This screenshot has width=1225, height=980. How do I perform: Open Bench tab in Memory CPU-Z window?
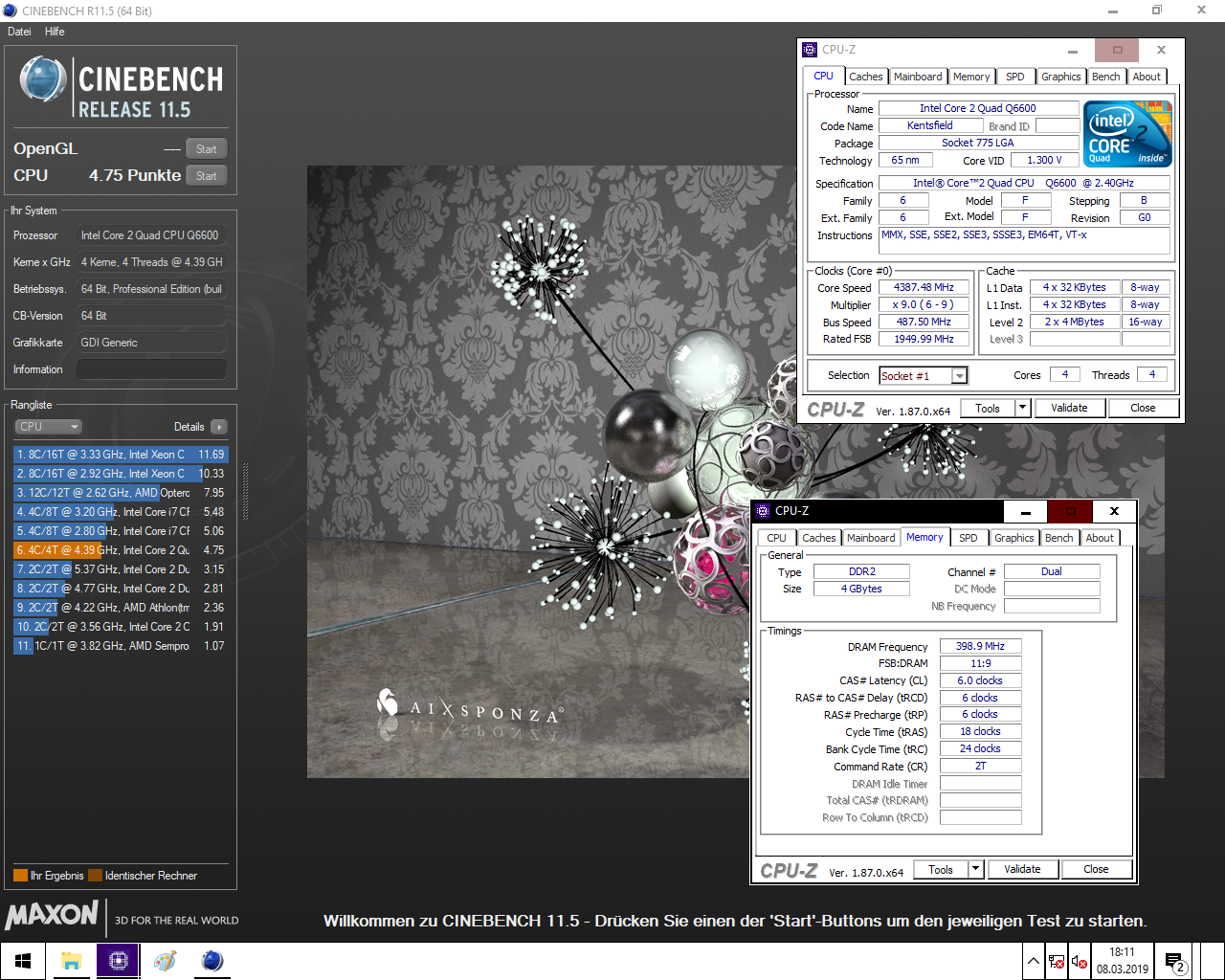coord(1059,538)
